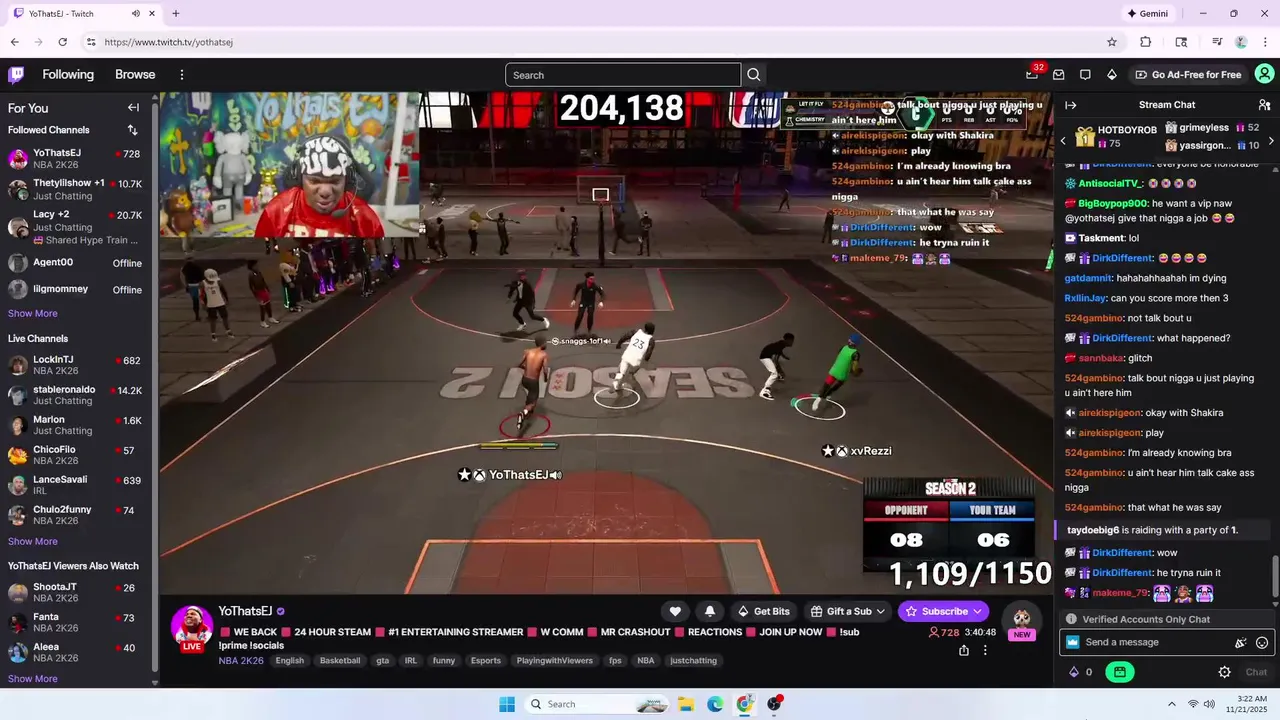Open bits balance showing 0
The image size is (1280, 720).
pos(1081,672)
